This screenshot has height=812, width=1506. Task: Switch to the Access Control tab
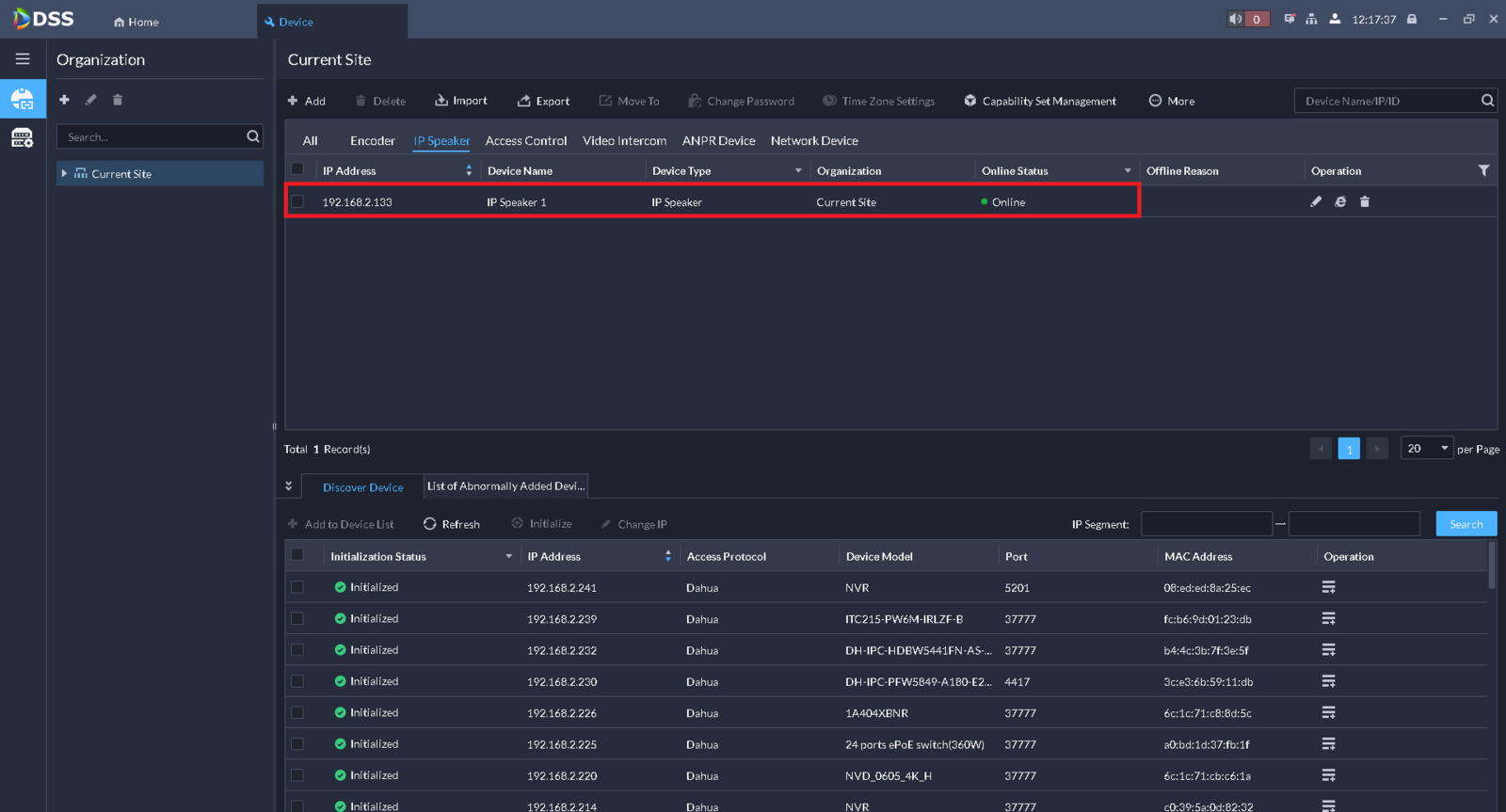pyautogui.click(x=525, y=141)
